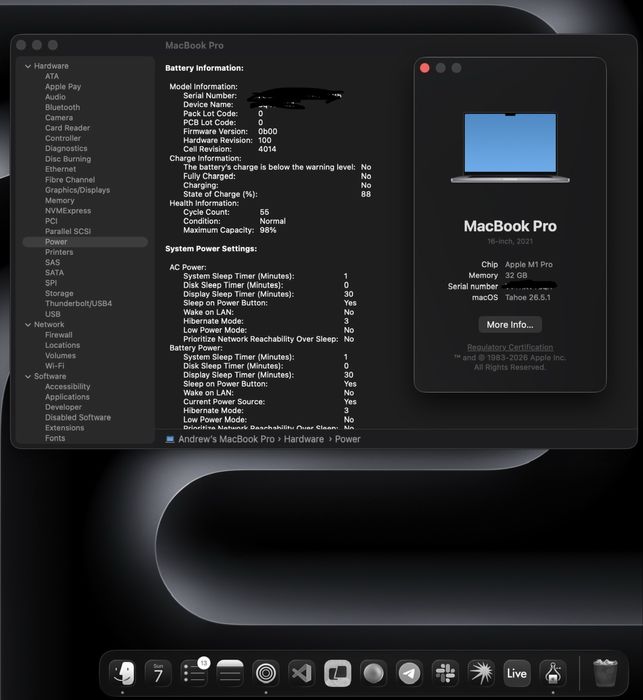Select the highlighted Power item in sidebar
The image size is (643, 700).
[85, 242]
